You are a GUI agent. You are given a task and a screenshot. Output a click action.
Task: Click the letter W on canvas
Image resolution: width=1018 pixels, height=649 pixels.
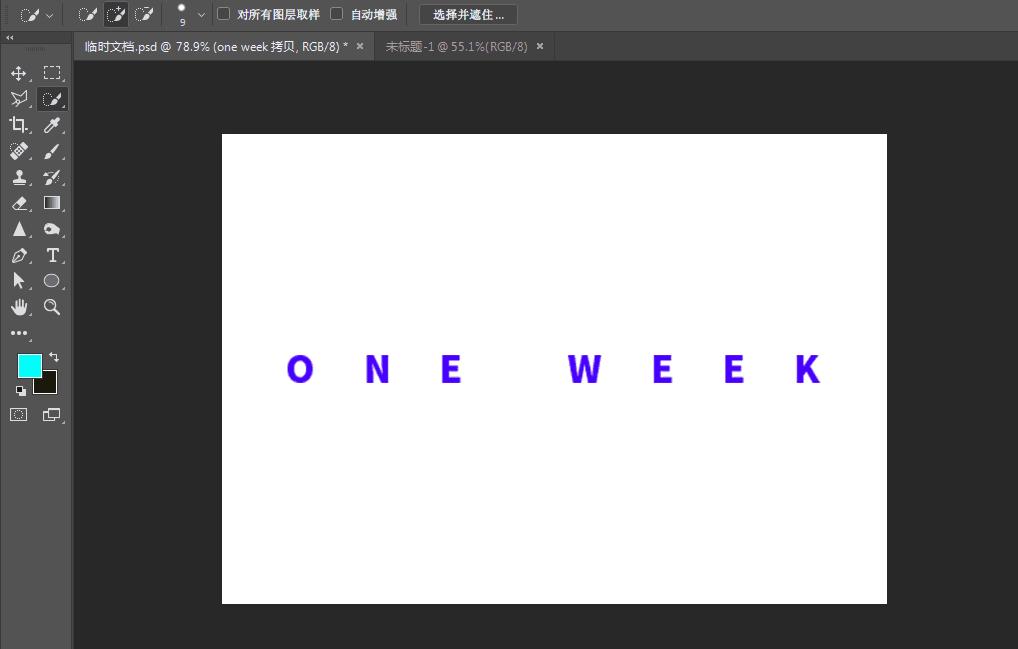[x=584, y=369]
